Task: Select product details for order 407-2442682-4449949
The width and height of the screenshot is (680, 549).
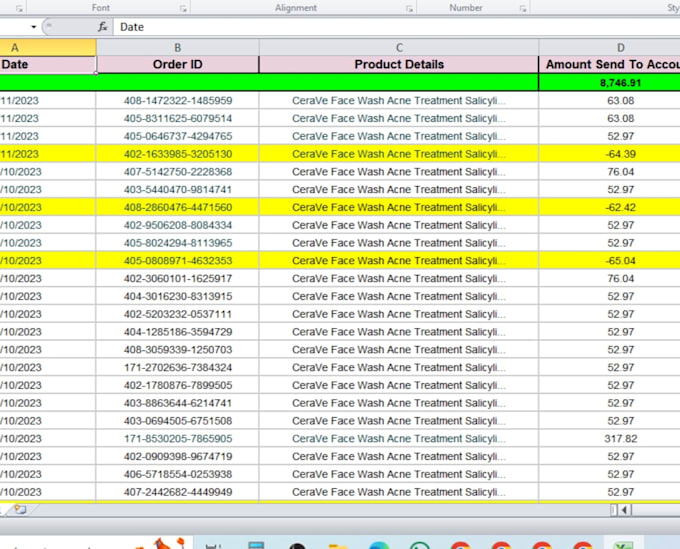Action: (399, 492)
